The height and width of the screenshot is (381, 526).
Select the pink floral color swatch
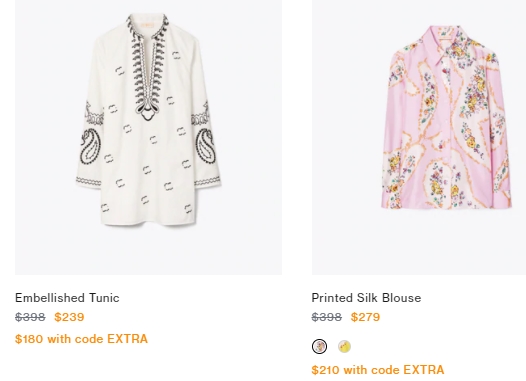[x=319, y=346]
